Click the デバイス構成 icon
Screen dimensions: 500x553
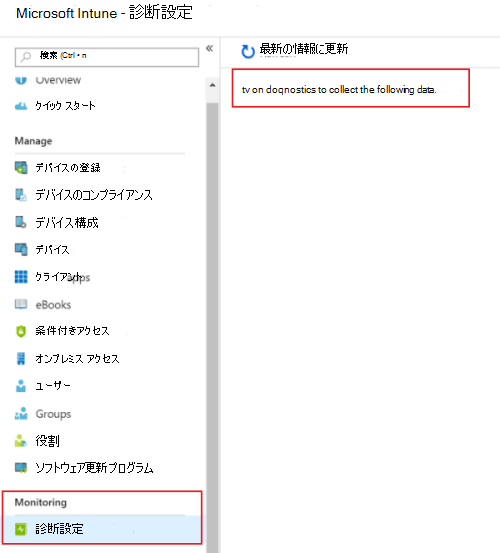pyautogui.click(x=21, y=223)
